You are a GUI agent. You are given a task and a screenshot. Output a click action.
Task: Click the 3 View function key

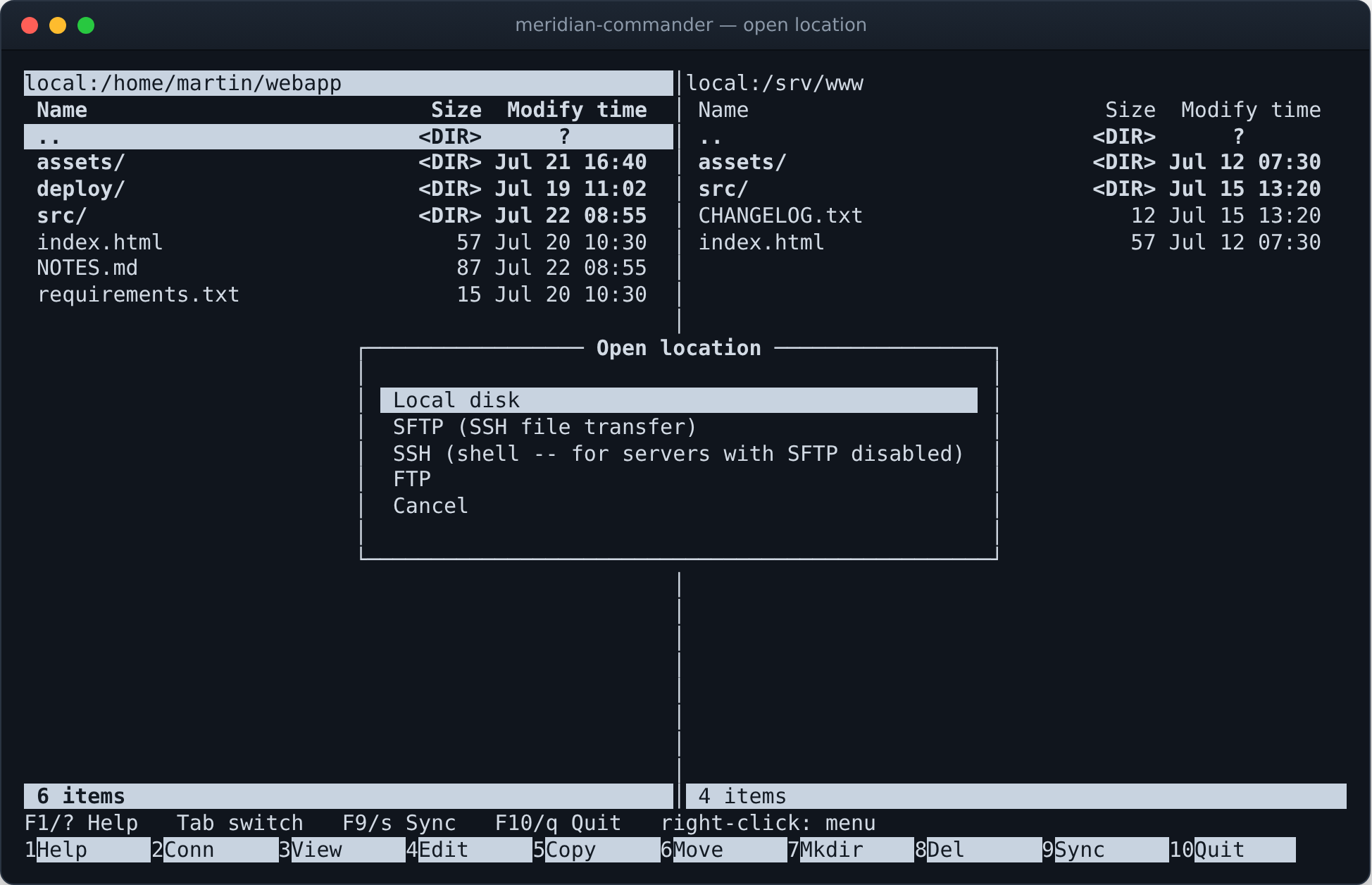point(342,850)
